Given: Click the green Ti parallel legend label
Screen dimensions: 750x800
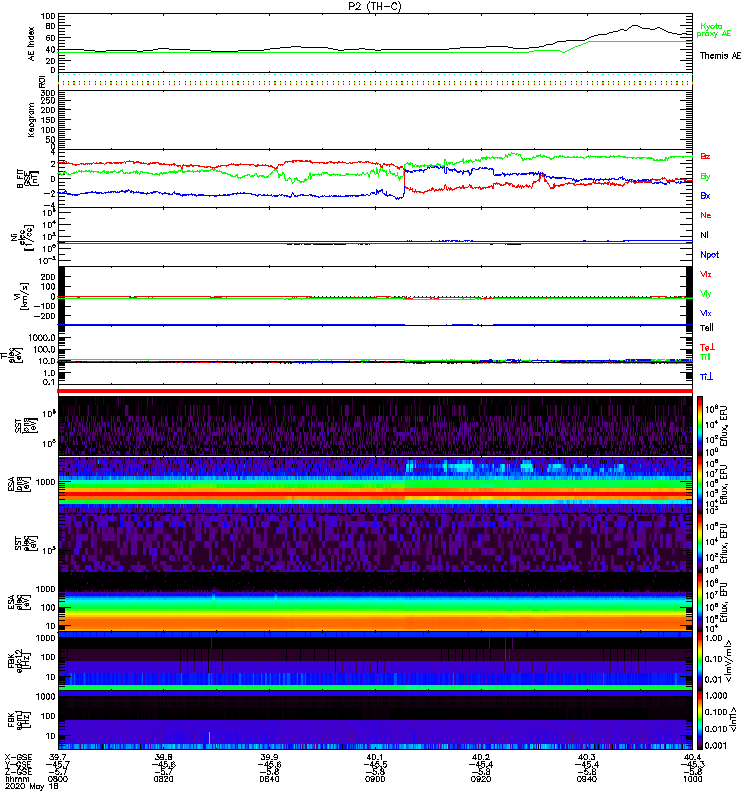Looking at the screenshot, I should tap(705, 357).
